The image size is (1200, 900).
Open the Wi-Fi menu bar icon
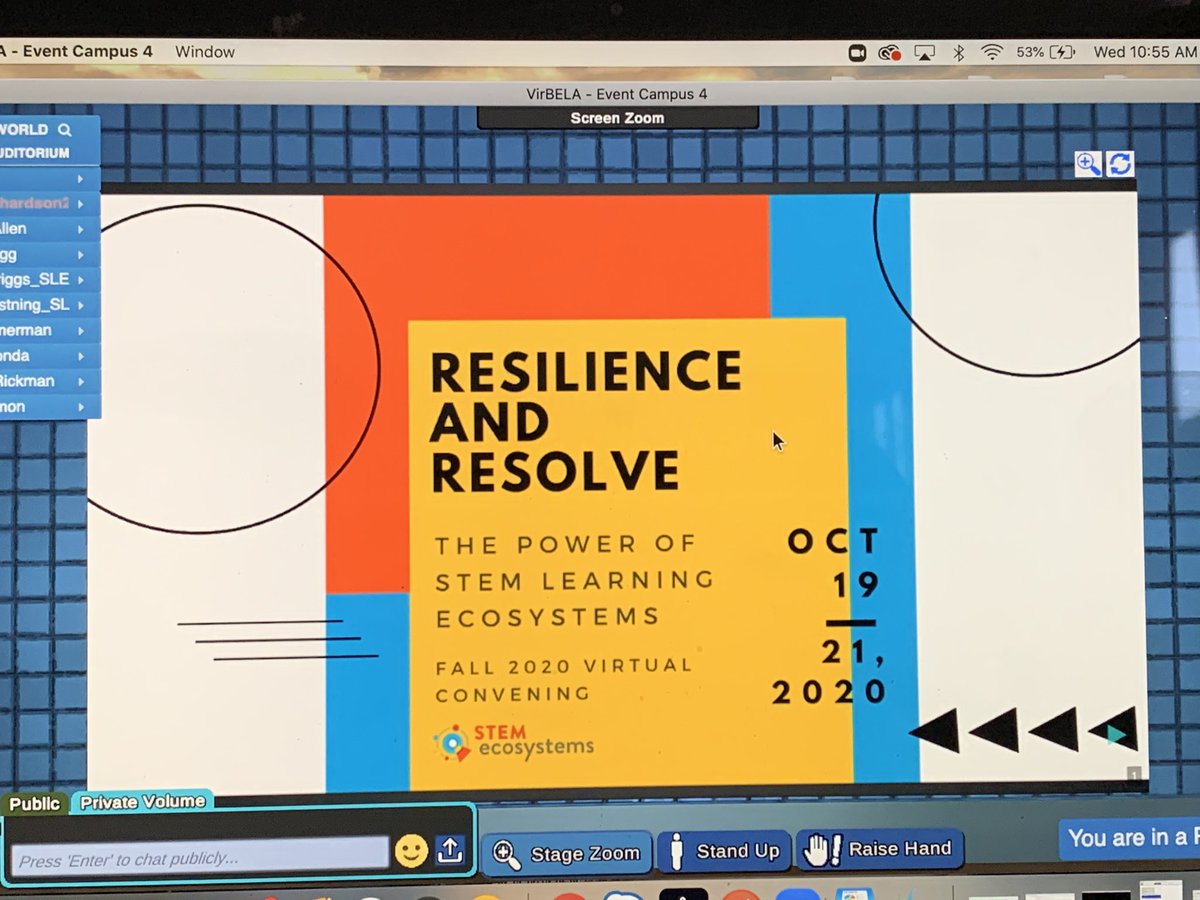pos(992,53)
